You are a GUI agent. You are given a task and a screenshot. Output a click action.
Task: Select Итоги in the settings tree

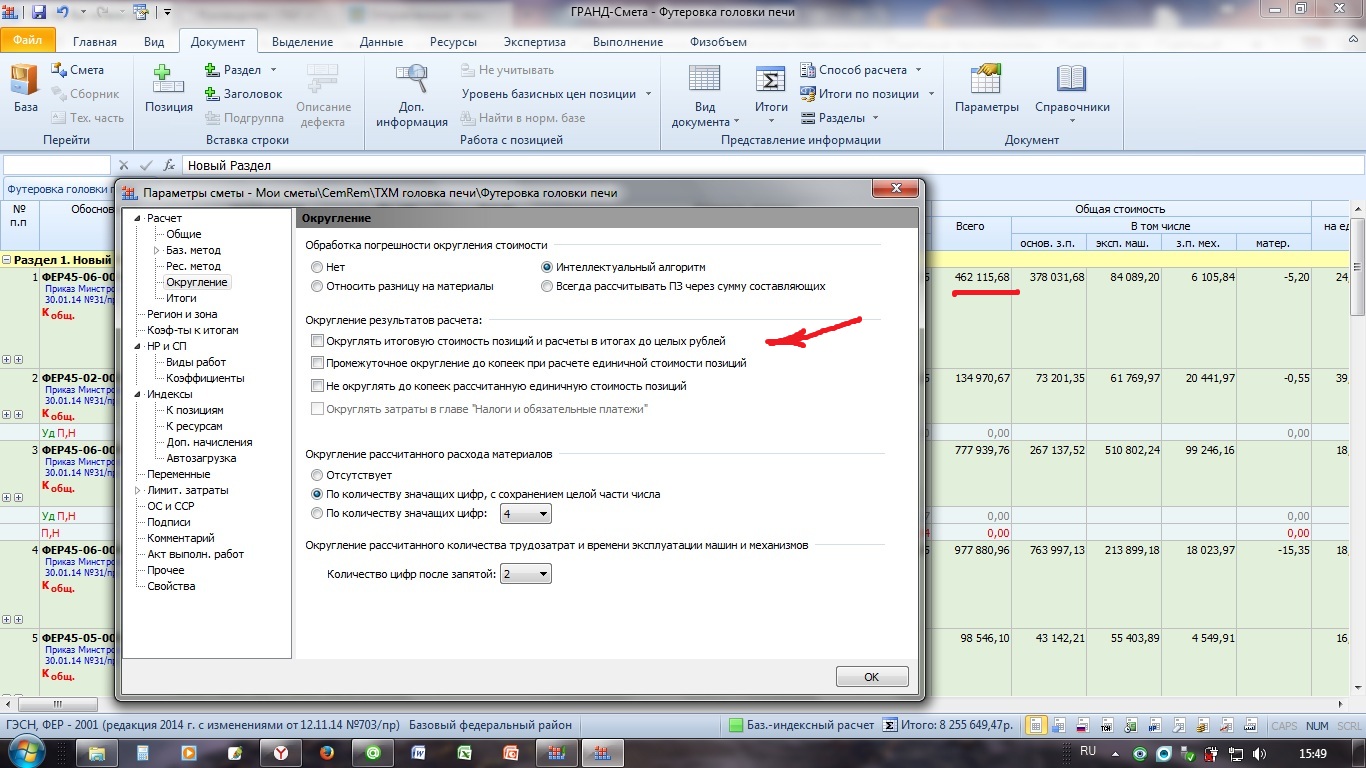coord(181,298)
